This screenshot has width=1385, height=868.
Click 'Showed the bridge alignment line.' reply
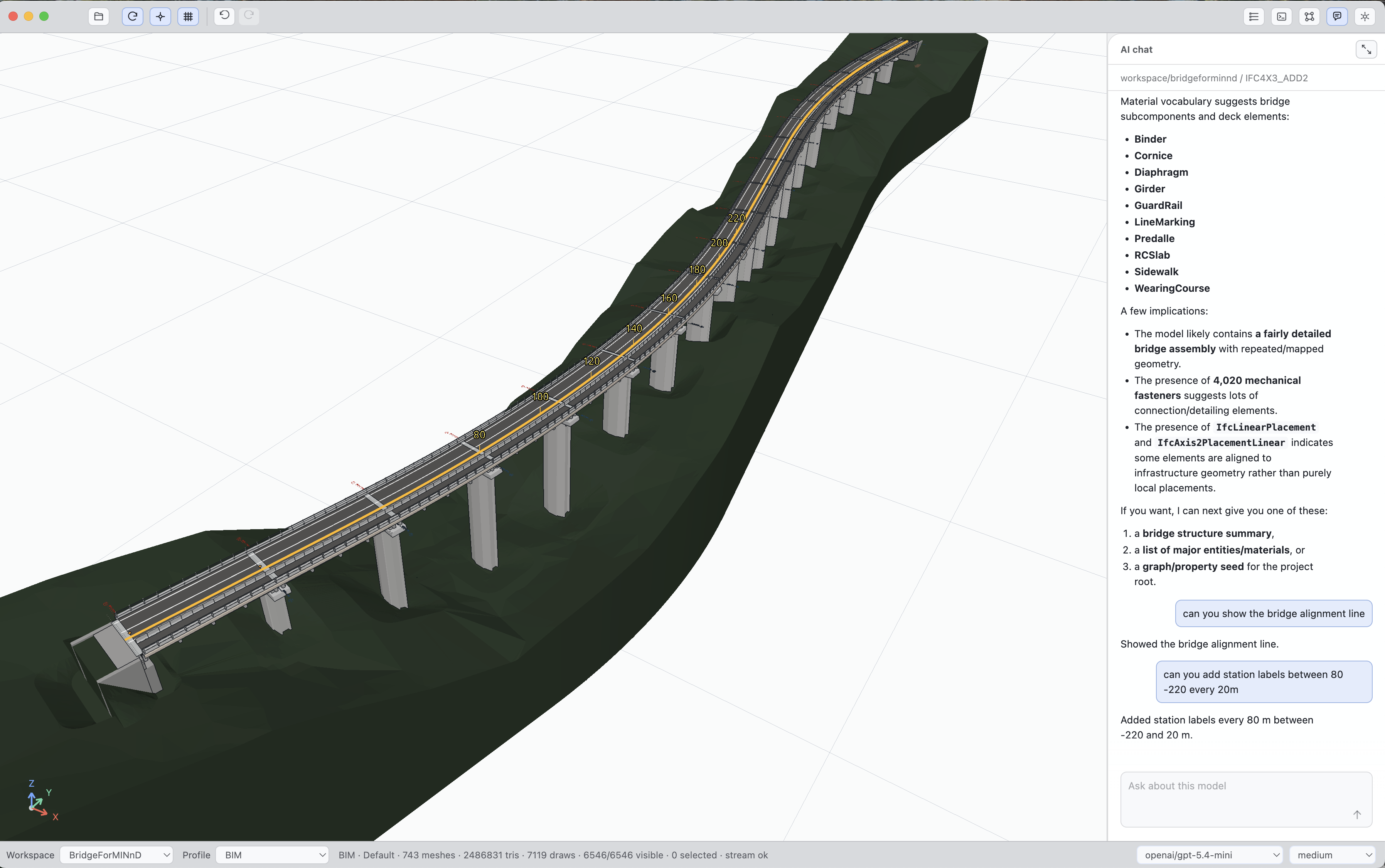[x=1199, y=644]
